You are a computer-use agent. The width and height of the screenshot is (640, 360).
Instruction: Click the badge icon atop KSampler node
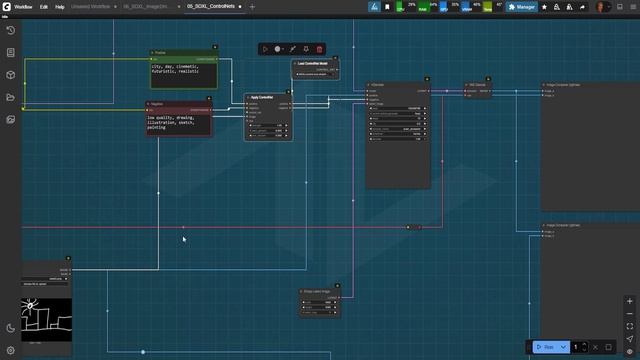(427, 79)
